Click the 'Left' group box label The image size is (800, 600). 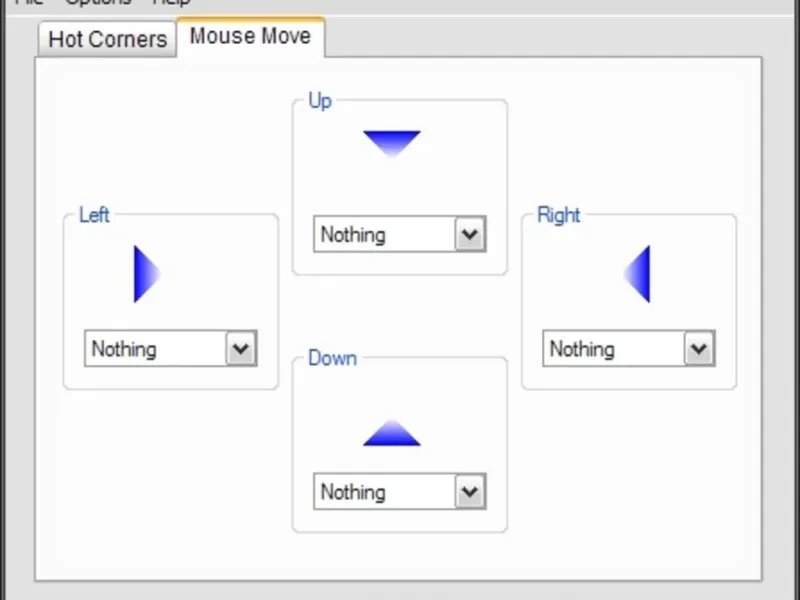click(x=94, y=215)
